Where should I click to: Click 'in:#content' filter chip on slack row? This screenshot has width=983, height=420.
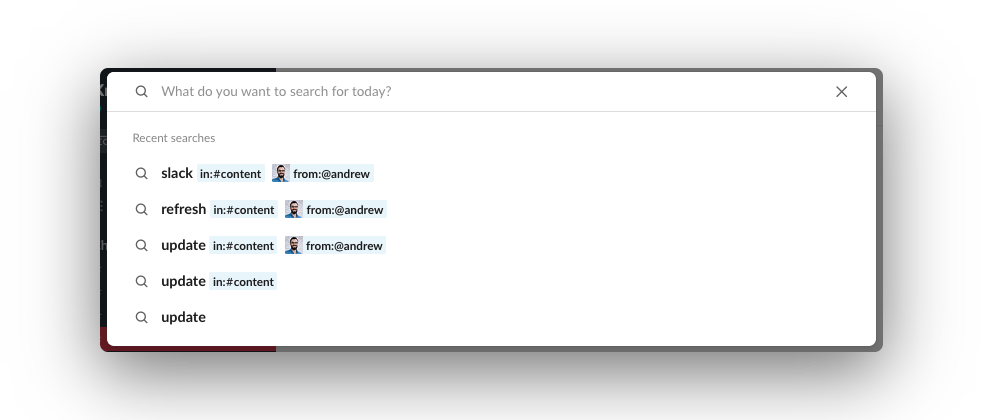click(x=231, y=174)
